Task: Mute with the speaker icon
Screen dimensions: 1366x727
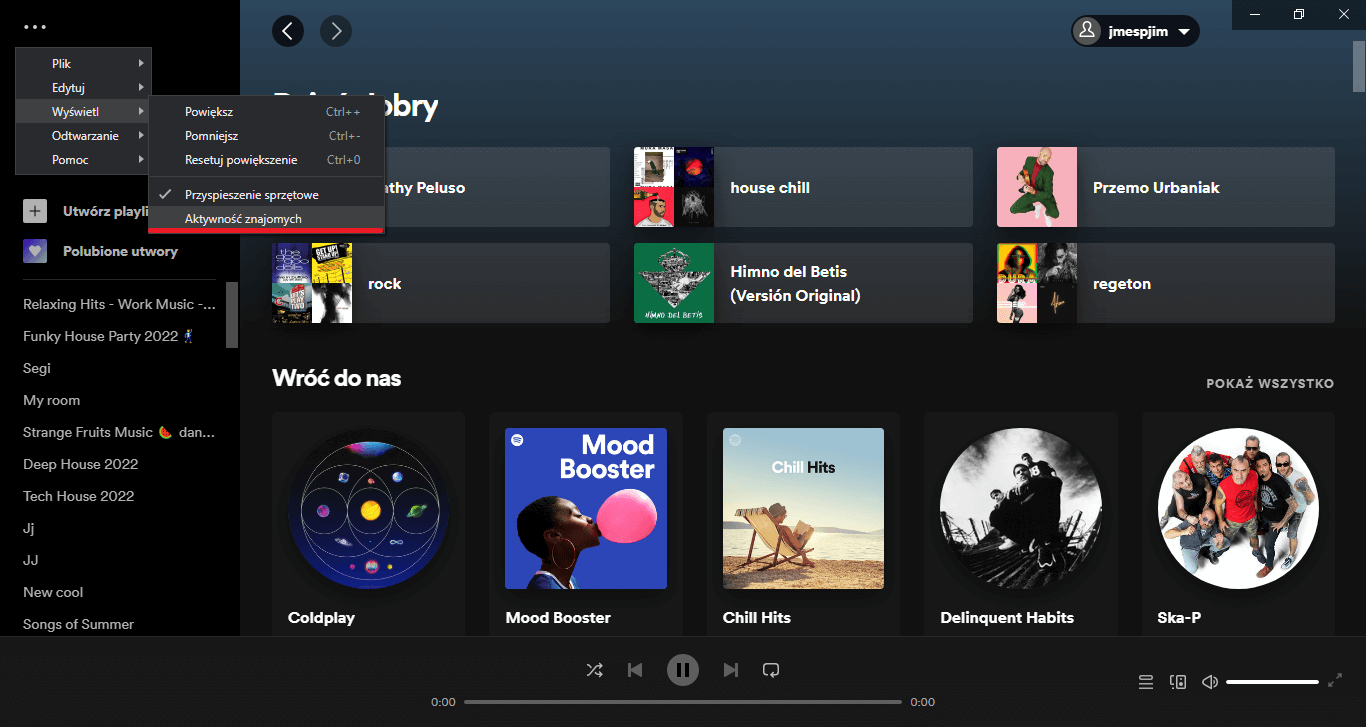Action: (1210, 682)
